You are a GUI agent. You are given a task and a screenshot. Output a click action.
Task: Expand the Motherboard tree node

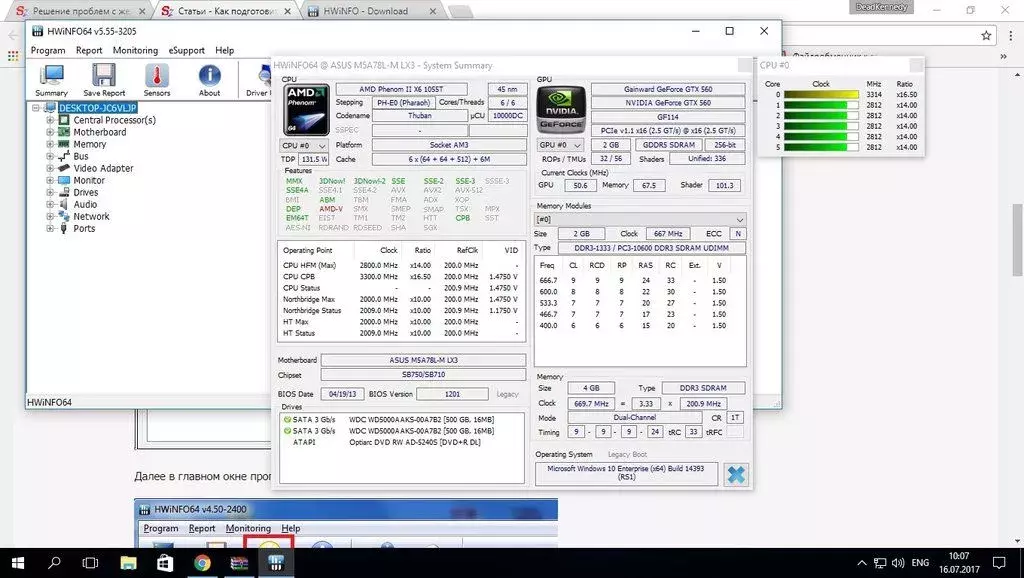click(x=50, y=132)
